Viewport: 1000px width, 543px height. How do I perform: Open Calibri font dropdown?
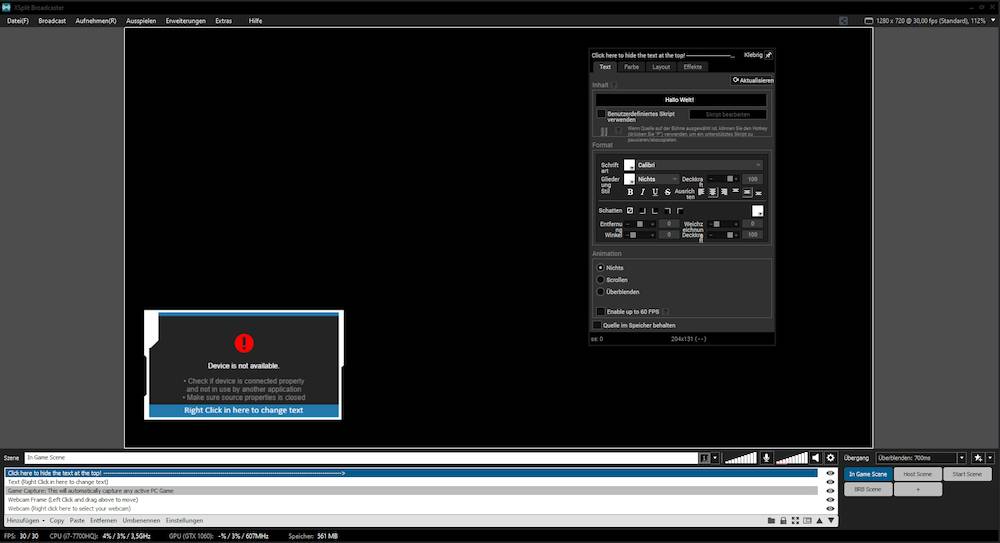tap(700, 165)
